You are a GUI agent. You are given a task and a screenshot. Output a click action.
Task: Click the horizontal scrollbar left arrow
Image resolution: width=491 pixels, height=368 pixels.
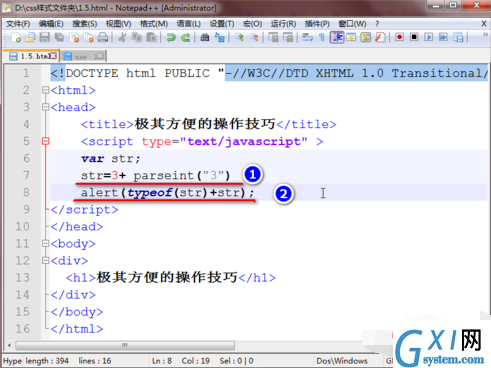9,345
